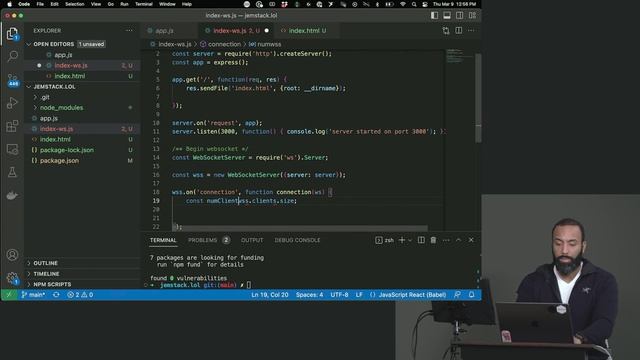This screenshot has height=360, width=640.
Task: Split the editor to the right
Action: 459,31
